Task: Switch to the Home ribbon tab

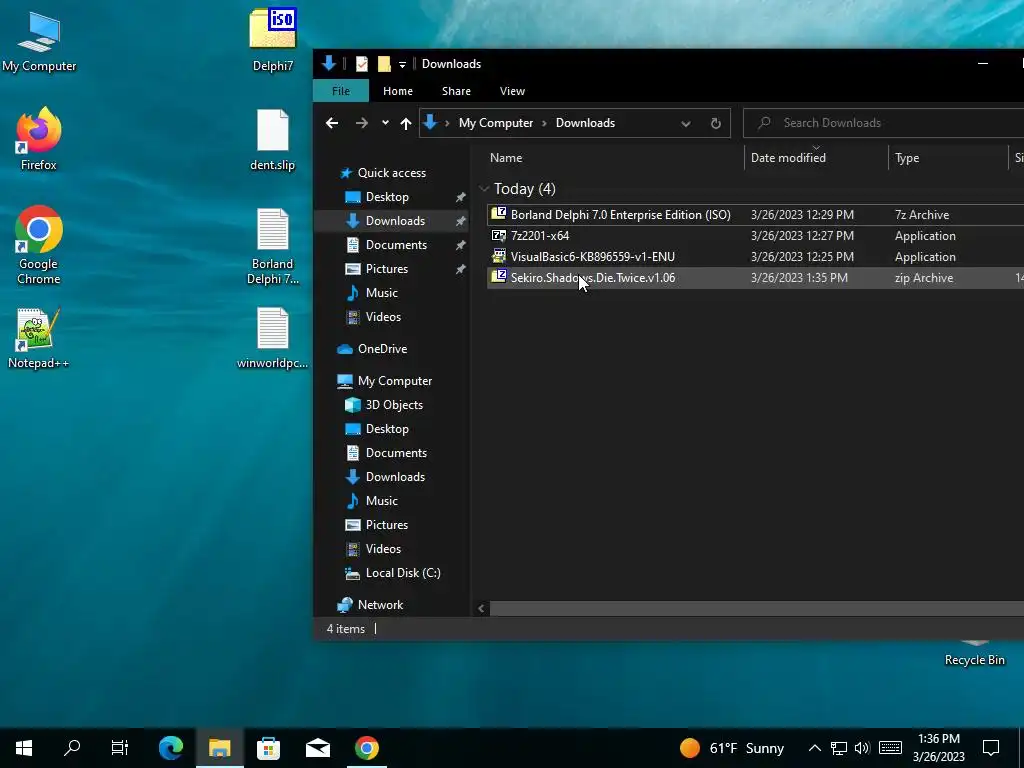Action: (x=398, y=91)
